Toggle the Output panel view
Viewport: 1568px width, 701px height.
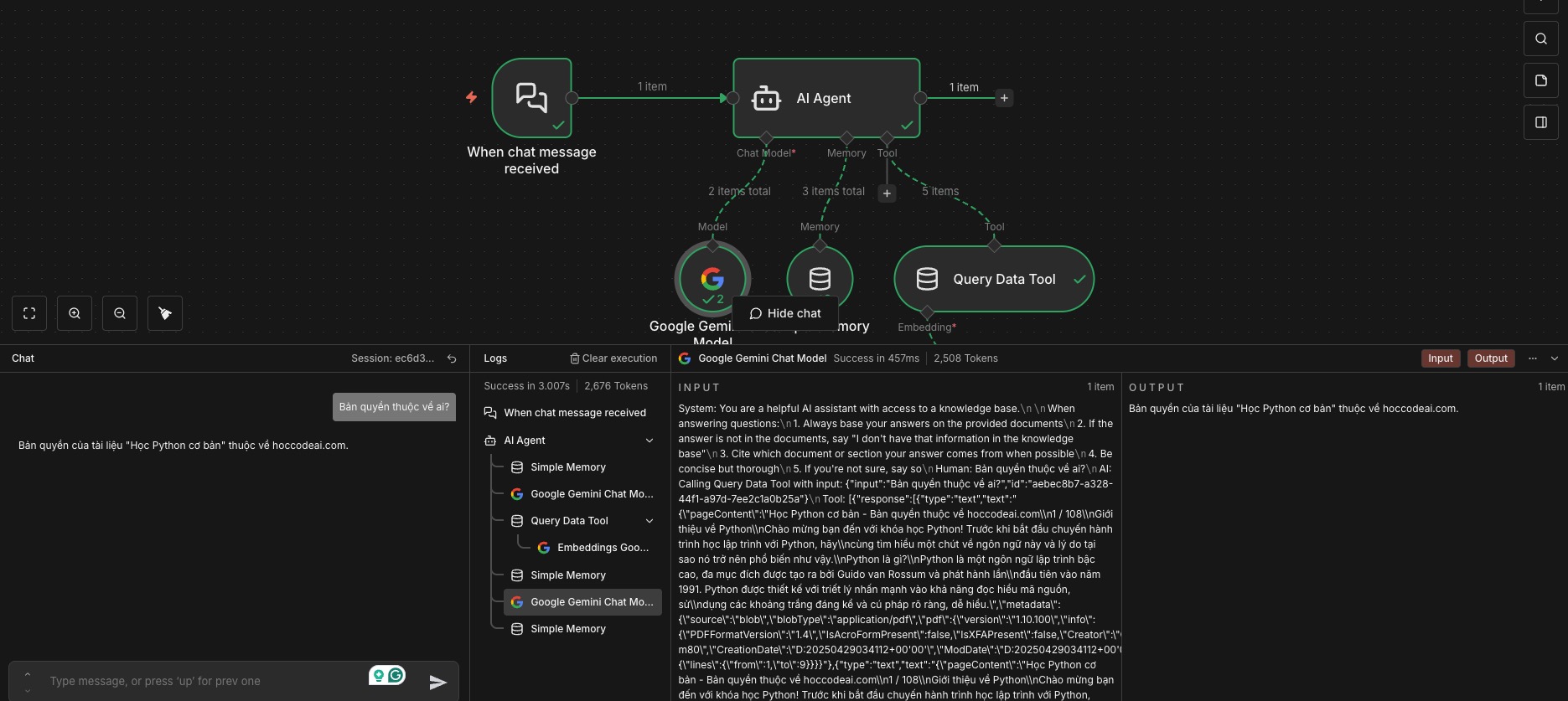(1491, 358)
